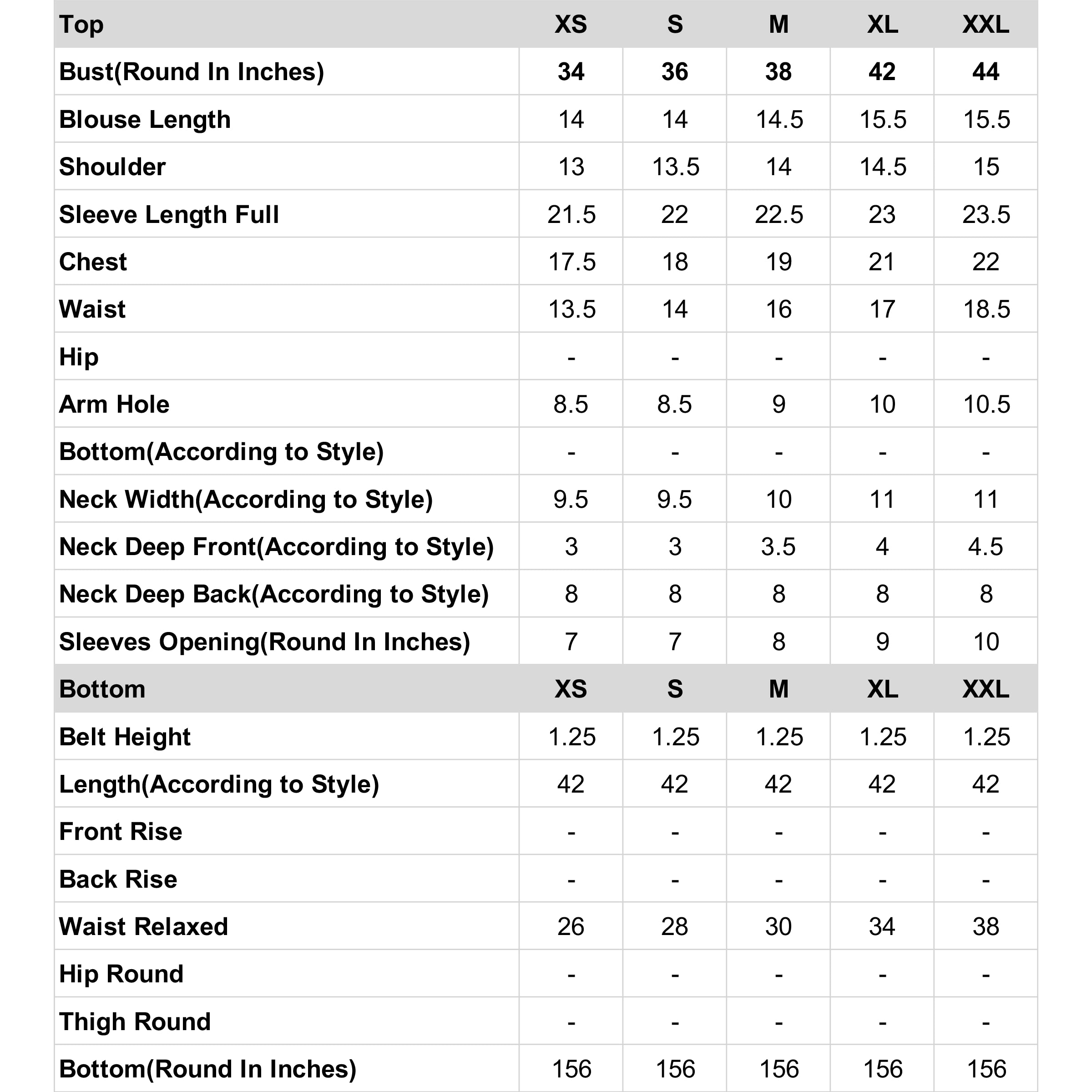Select Chest value 17.5 for size XS
The image size is (1092, 1092).
click(x=571, y=262)
